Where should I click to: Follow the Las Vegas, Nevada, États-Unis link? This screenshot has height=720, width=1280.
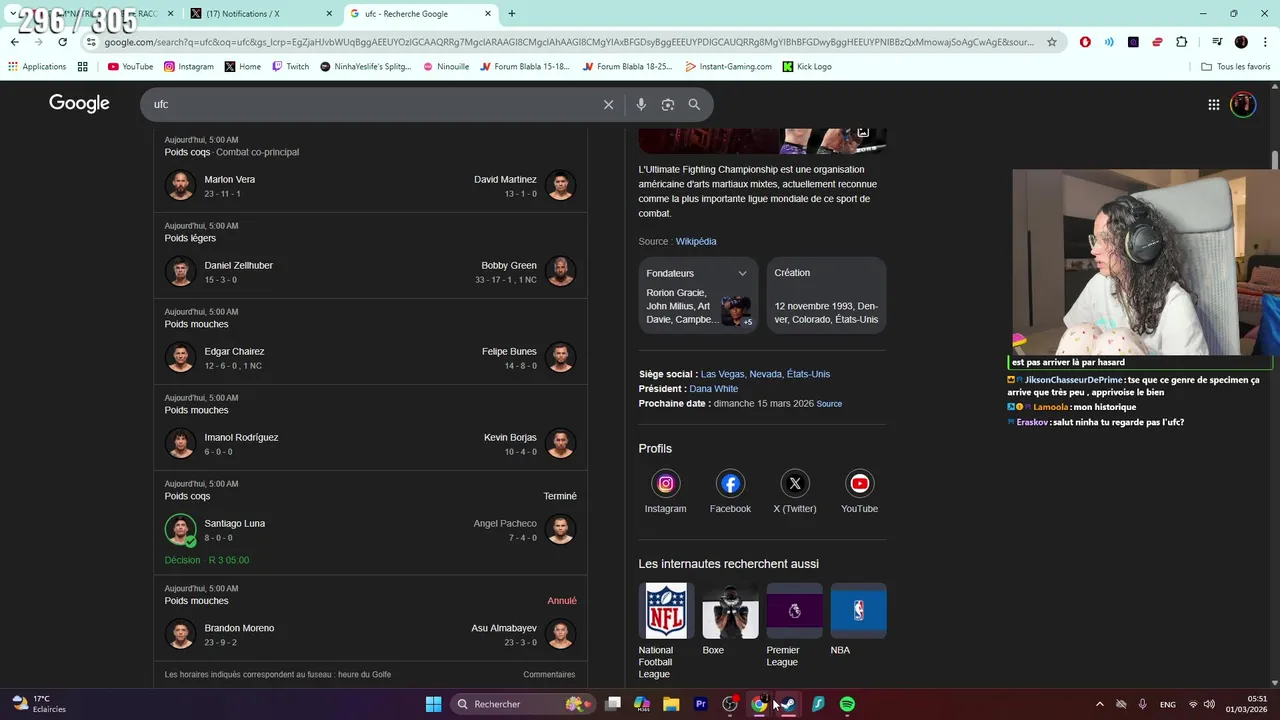pos(765,374)
